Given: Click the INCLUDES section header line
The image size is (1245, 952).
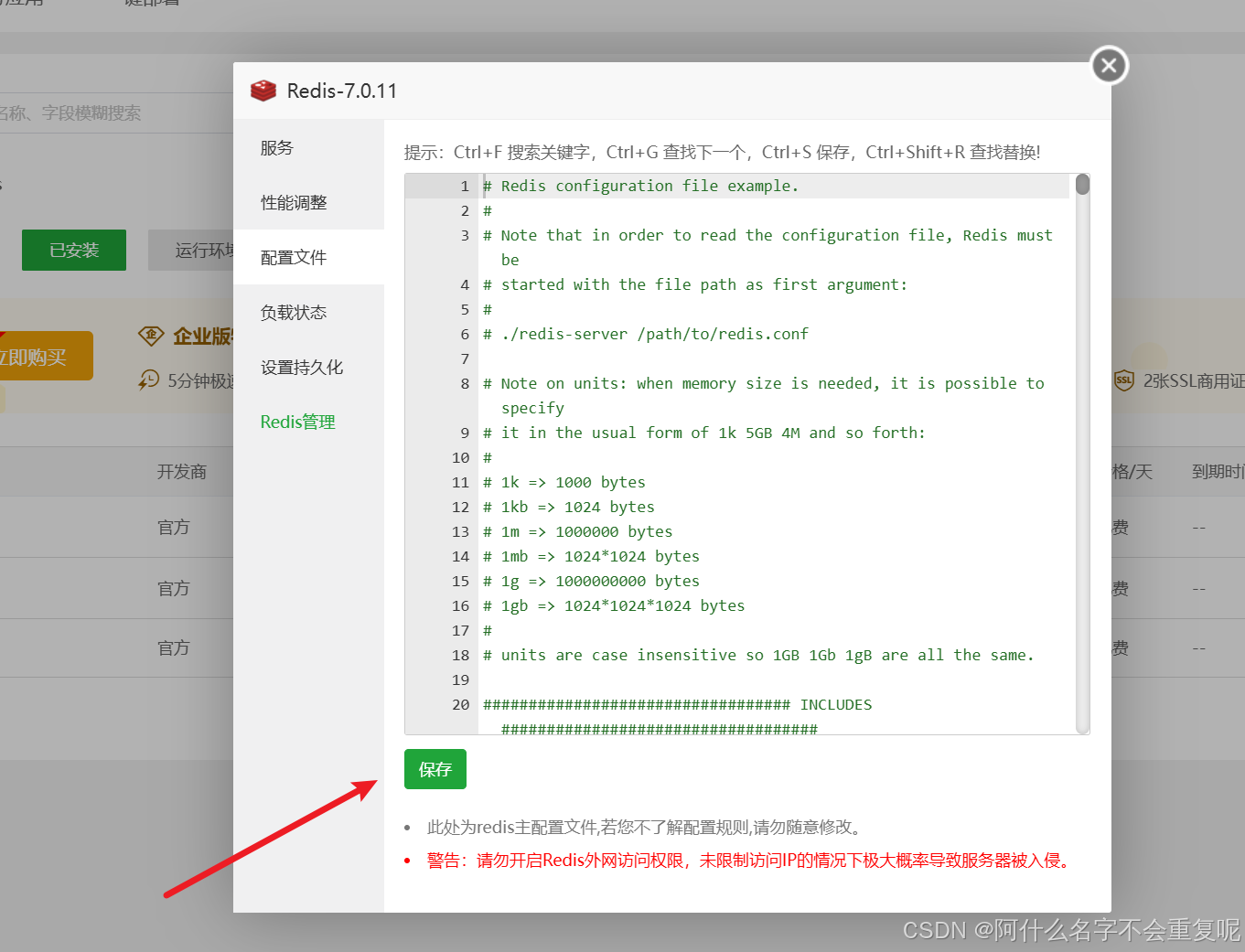Looking at the screenshot, I should pos(678,704).
